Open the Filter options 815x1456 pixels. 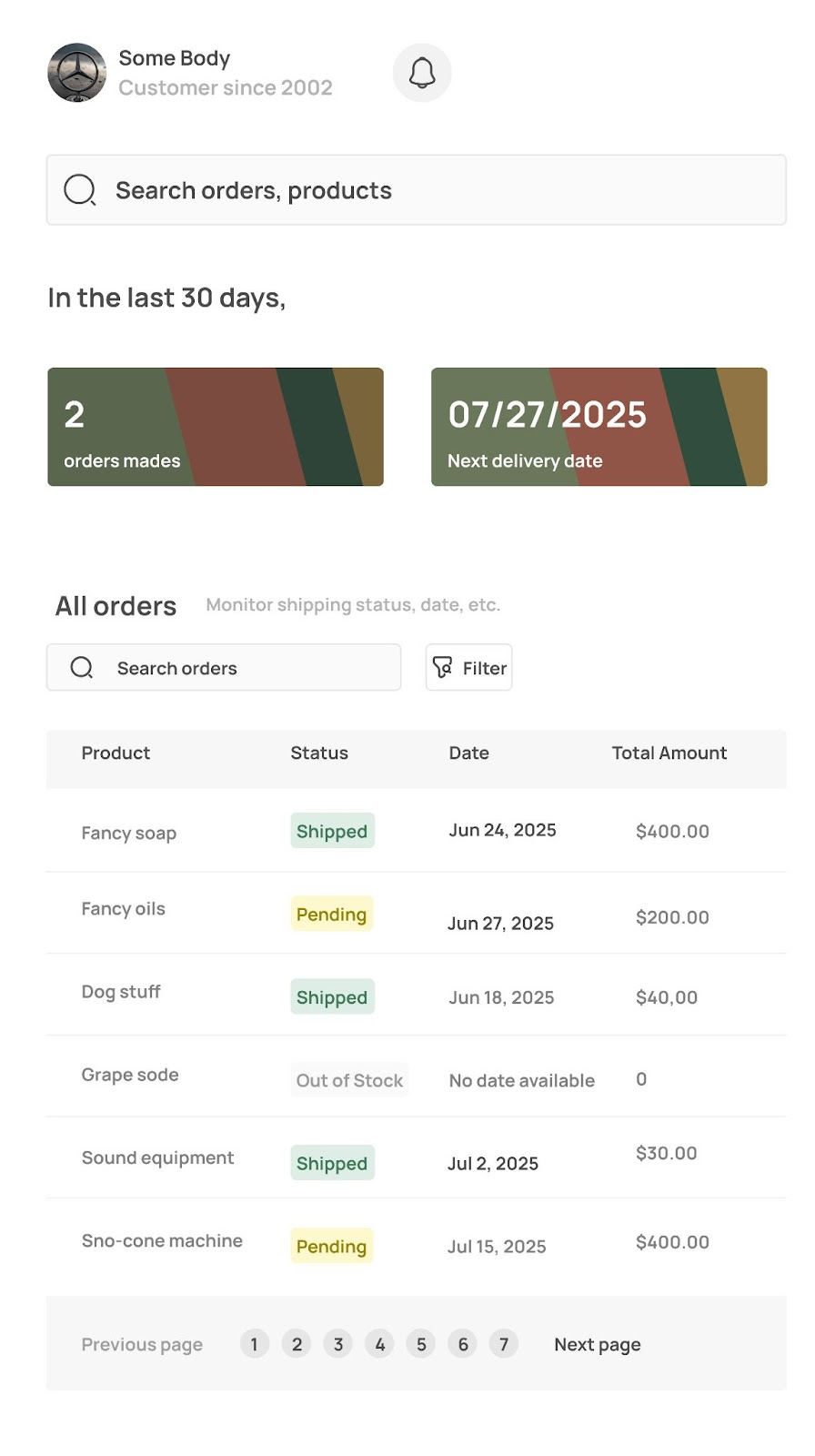coord(468,667)
